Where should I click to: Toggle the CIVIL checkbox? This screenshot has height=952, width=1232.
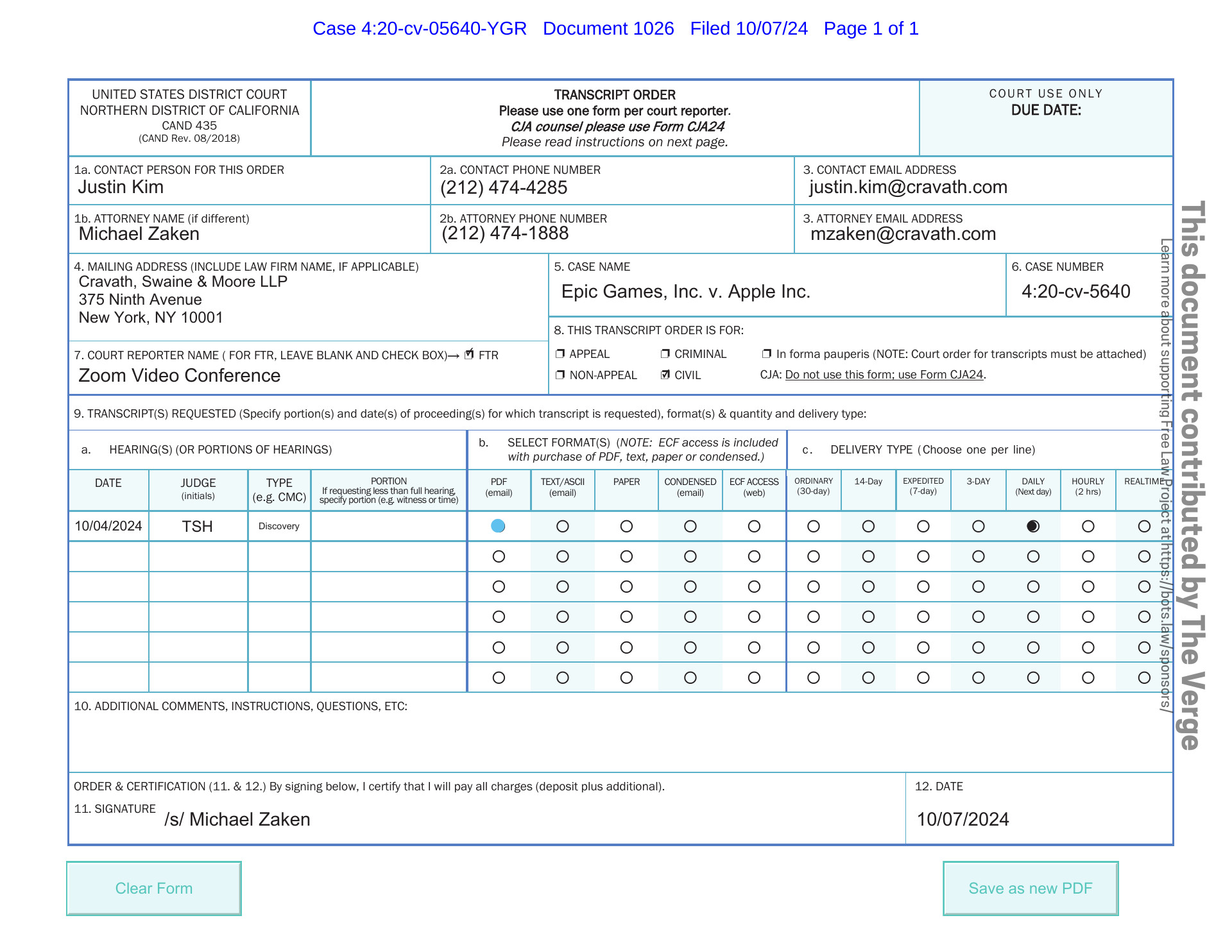665,375
